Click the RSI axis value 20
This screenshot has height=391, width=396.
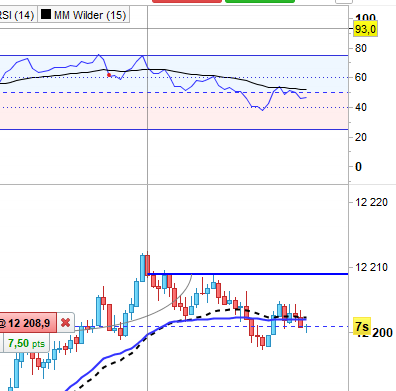[361, 137]
